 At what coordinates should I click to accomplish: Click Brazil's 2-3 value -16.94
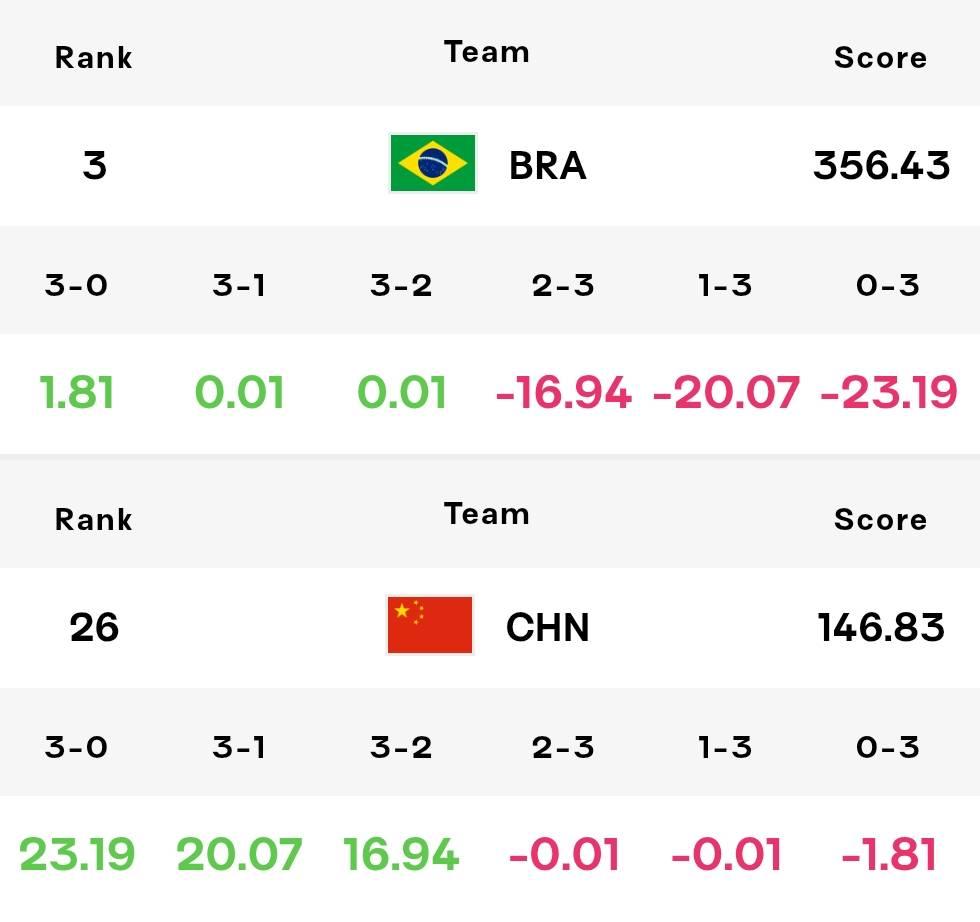pos(563,393)
